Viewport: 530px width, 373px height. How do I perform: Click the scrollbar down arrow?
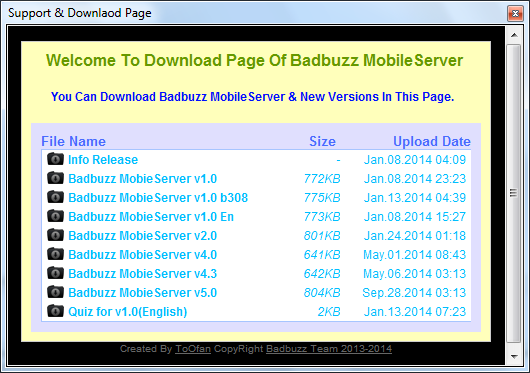click(x=514, y=357)
